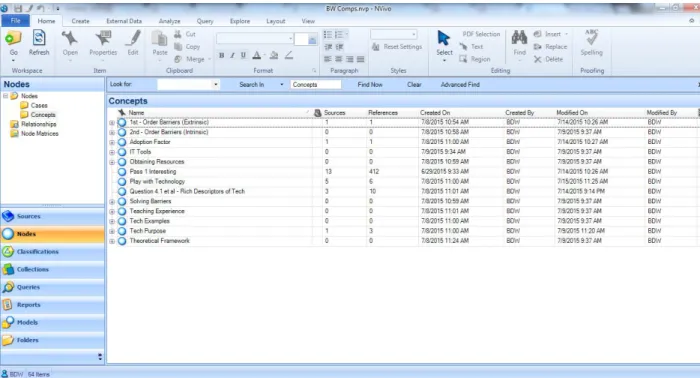Screen dimensions: 700x378
Task: Open the Models navigation pane
Action: tap(52, 322)
